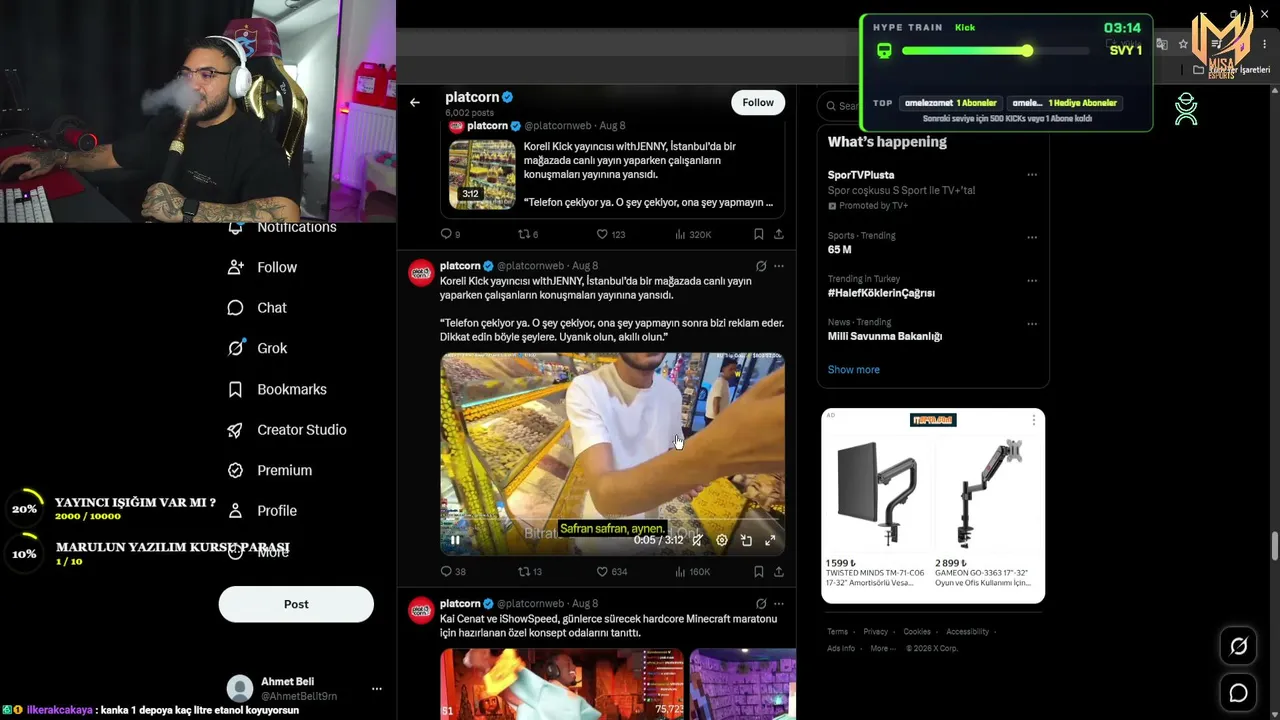Open the Ahmet Beli account menu
Screen dimensions: 1280x720
tap(377, 689)
